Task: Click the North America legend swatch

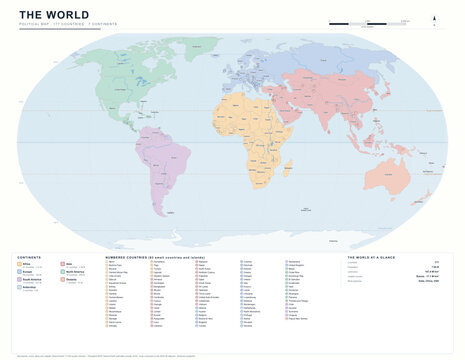Action: click(x=63, y=272)
